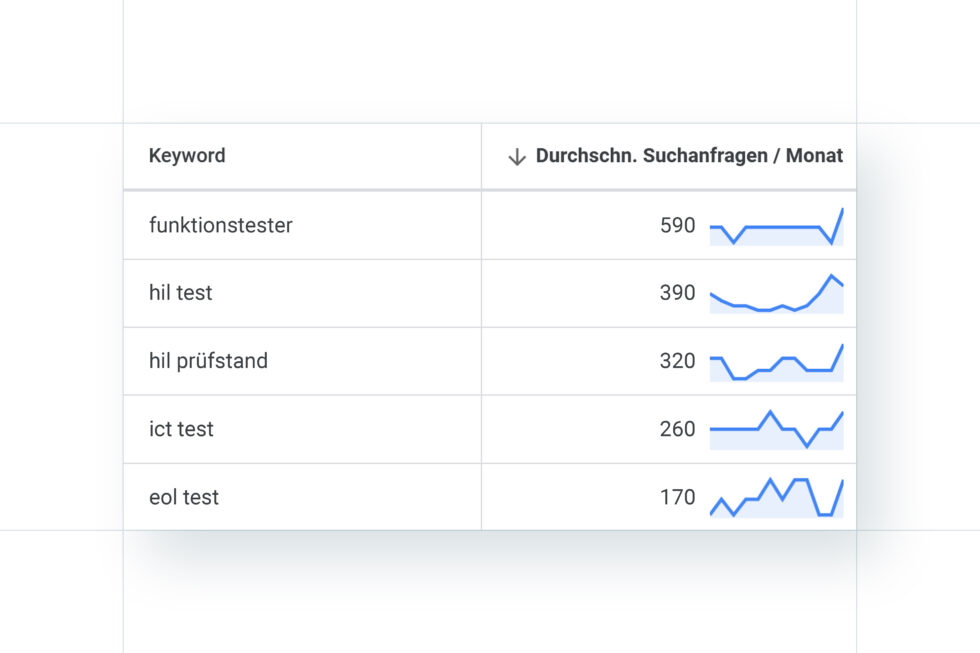
Task: Open the hil test trend sparkline
Action: tap(777, 294)
